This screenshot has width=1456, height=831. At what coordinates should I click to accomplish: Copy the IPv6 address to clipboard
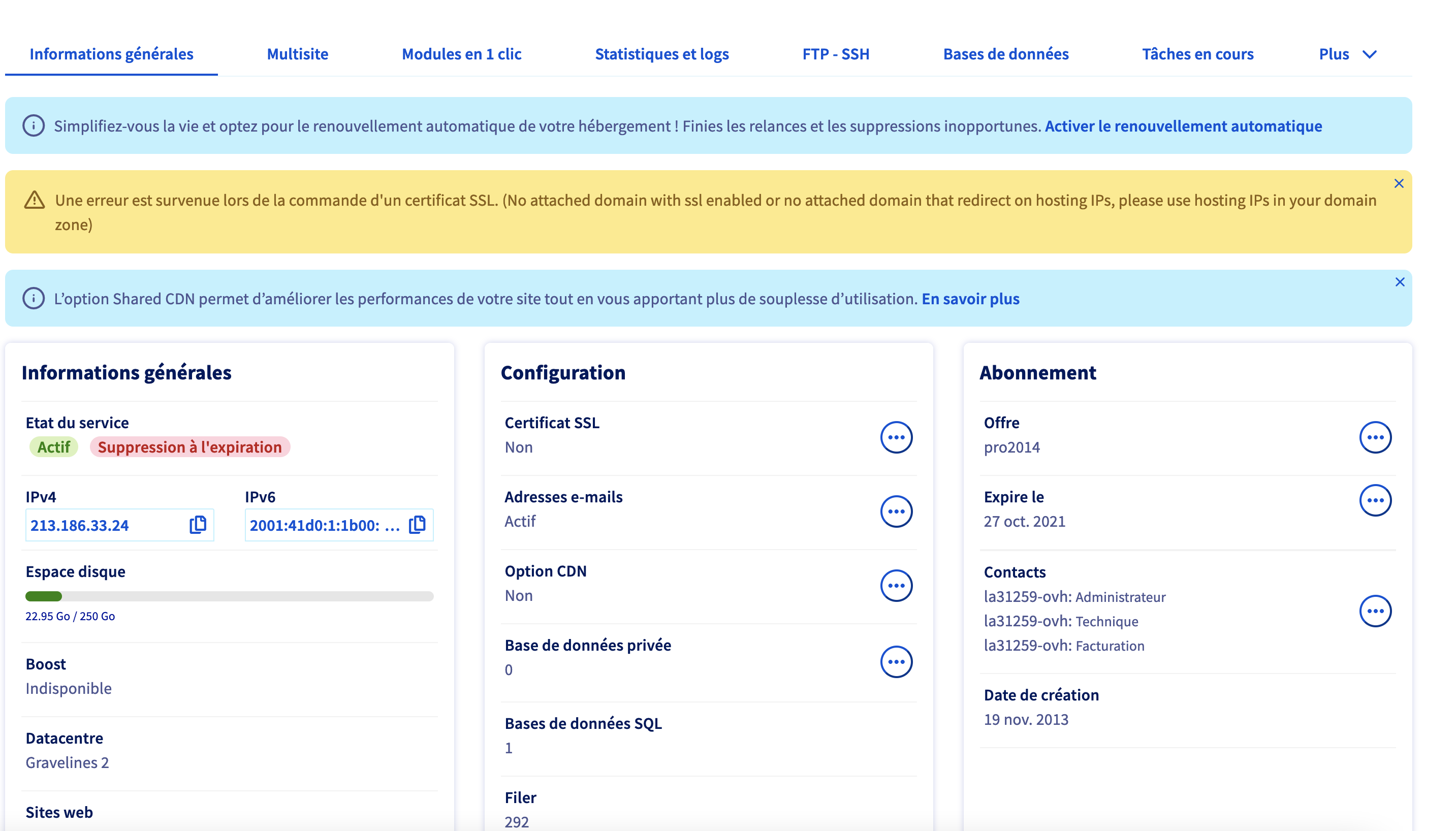click(417, 525)
